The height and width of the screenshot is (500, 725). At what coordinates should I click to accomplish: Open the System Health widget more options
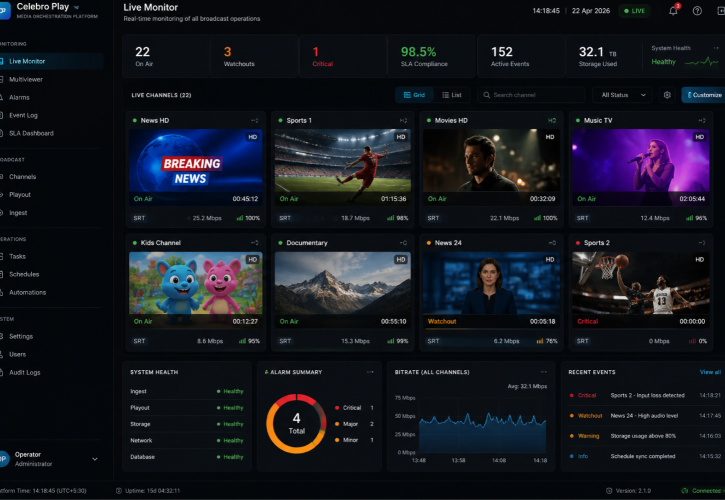coord(716,48)
